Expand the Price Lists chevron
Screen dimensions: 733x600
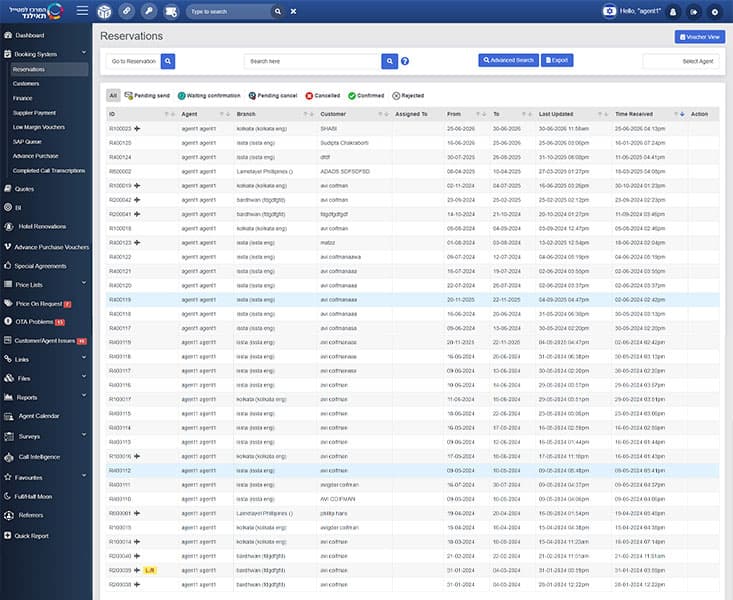pos(84,282)
